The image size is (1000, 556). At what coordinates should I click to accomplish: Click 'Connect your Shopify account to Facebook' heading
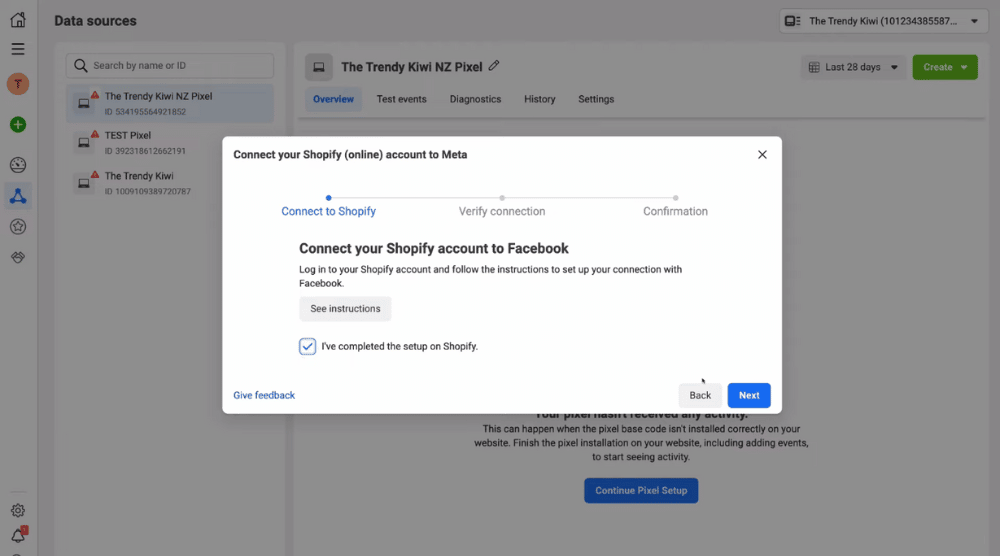[x=434, y=248]
